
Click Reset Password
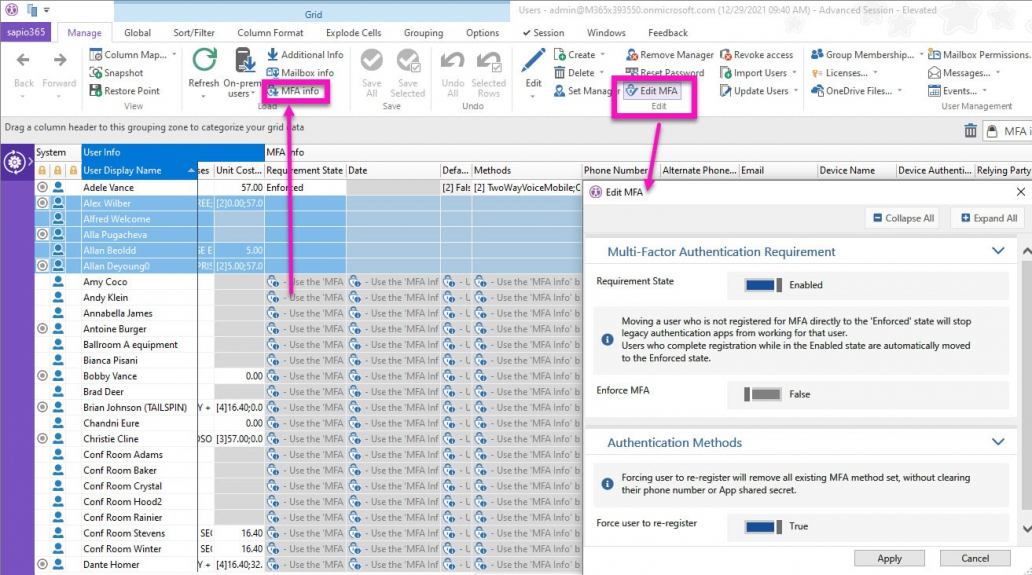665,72
